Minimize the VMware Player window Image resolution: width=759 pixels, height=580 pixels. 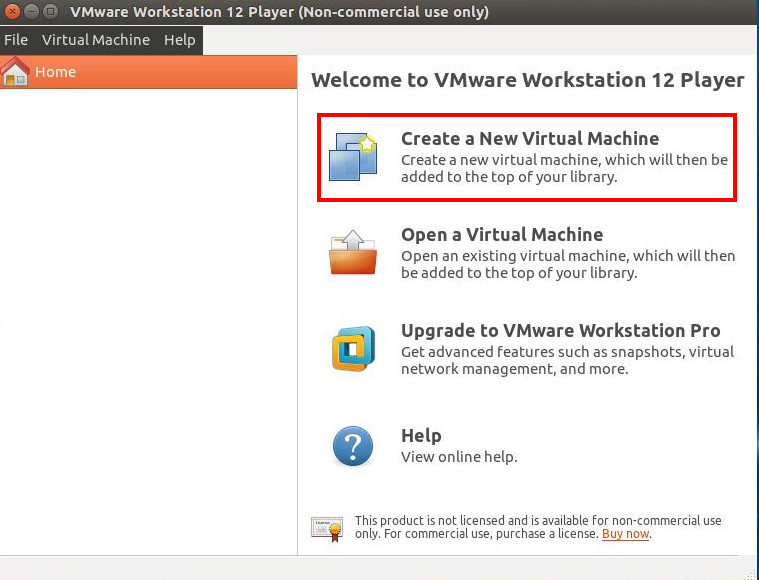pos(30,11)
